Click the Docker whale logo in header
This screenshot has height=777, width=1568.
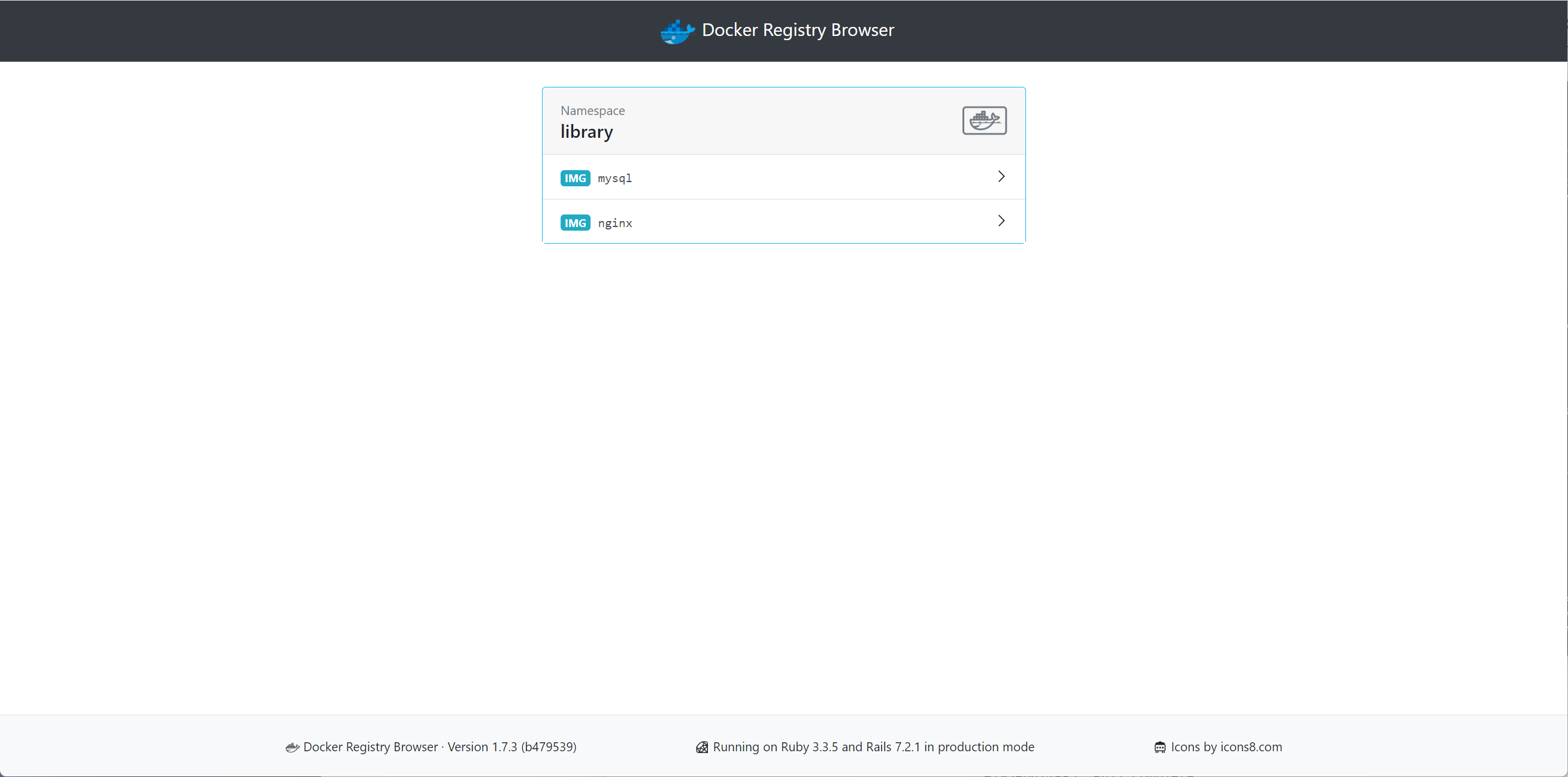click(677, 31)
